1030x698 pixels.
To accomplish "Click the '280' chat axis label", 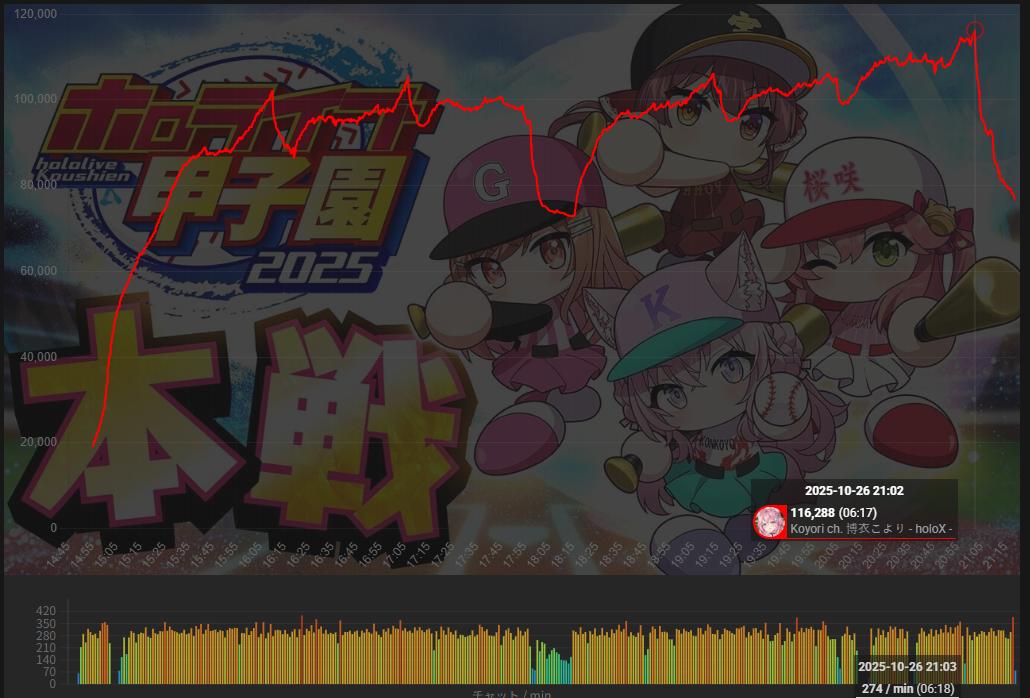I will pyautogui.click(x=46, y=636).
